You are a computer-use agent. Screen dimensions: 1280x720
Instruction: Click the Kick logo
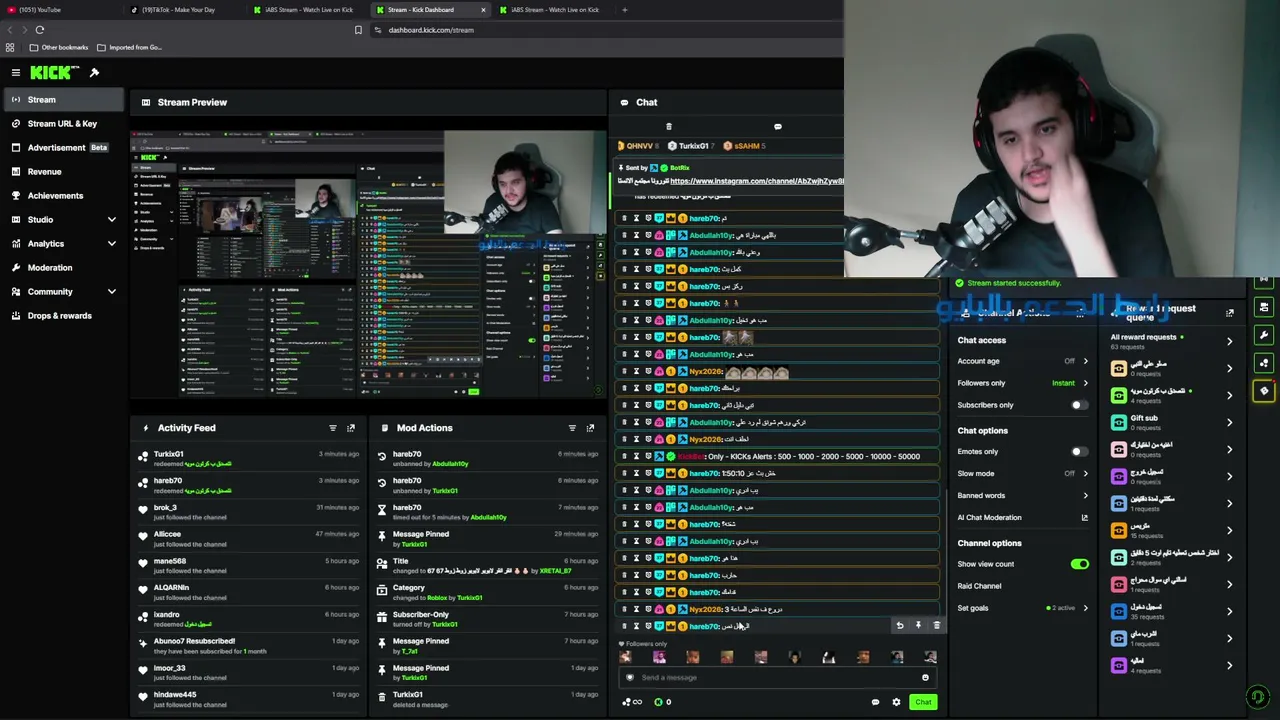click(54, 72)
